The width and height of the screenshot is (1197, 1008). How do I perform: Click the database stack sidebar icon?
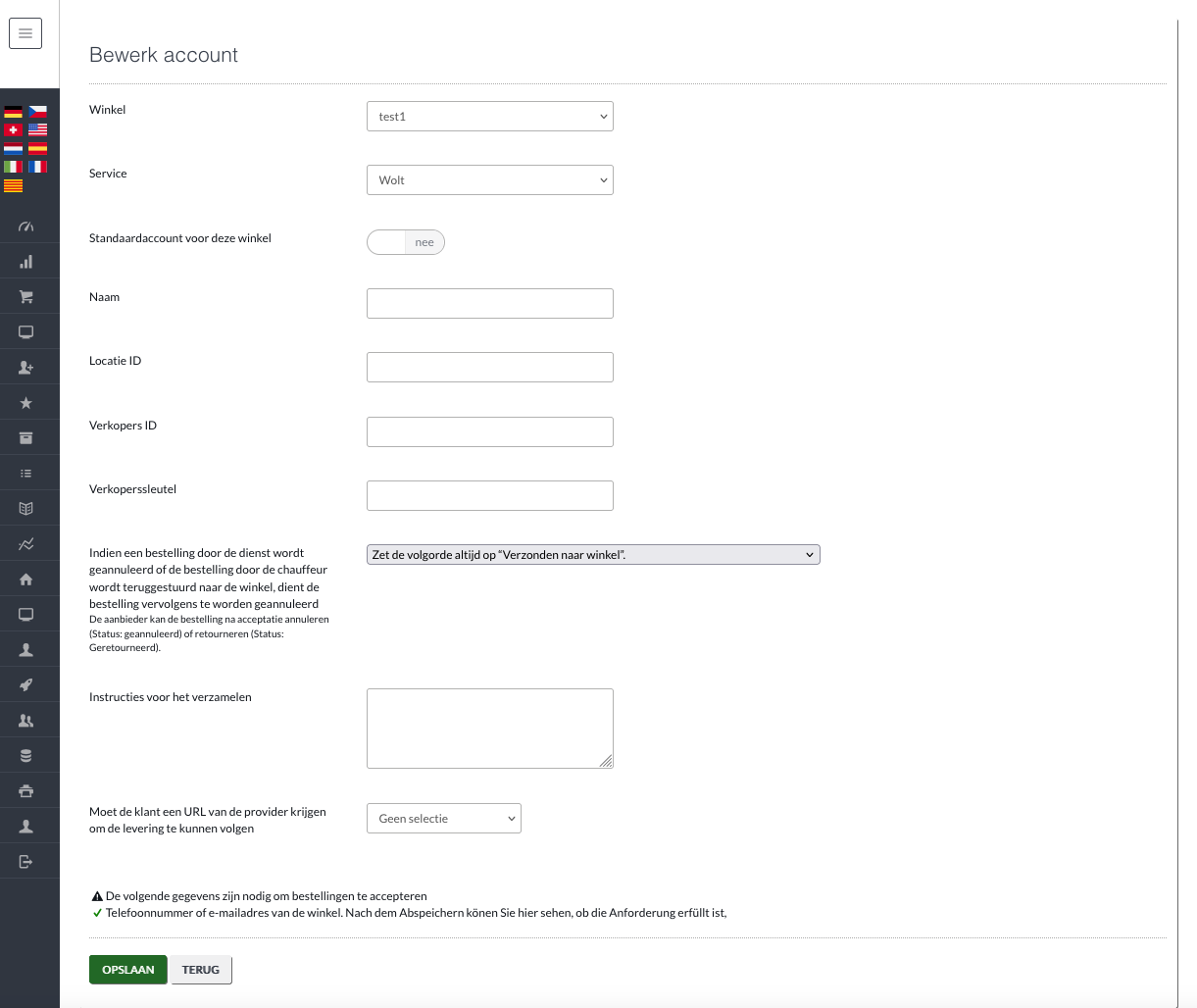click(26, 756)
